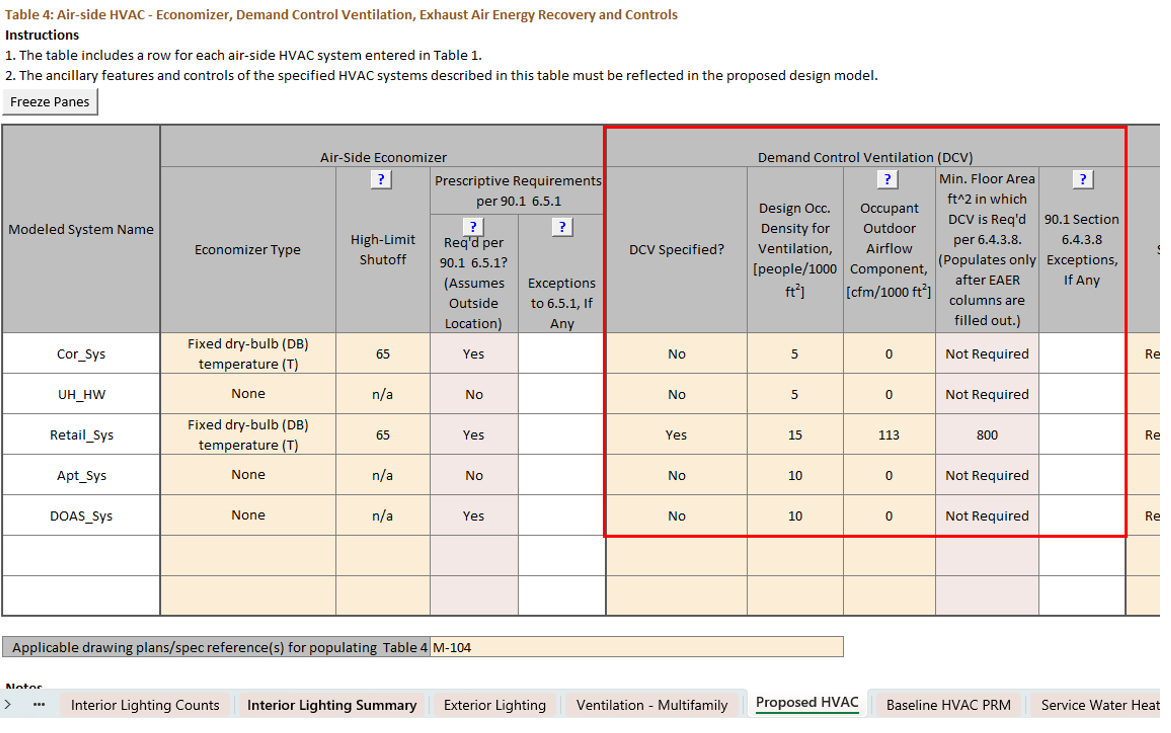Select Cor_Sys Economizer Type cell

[x=248, y=354]
